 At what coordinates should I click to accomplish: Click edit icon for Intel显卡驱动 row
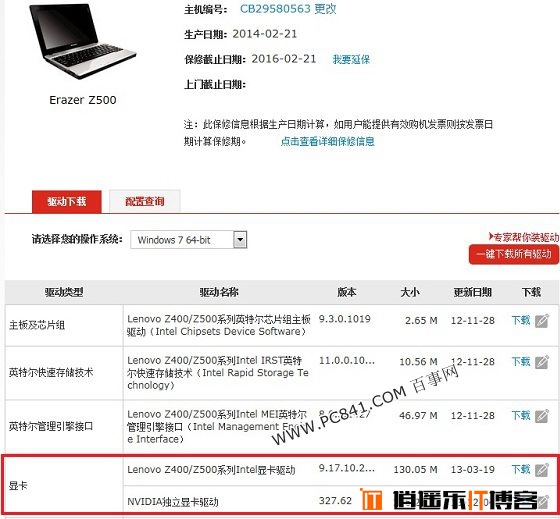pos(542,470)
